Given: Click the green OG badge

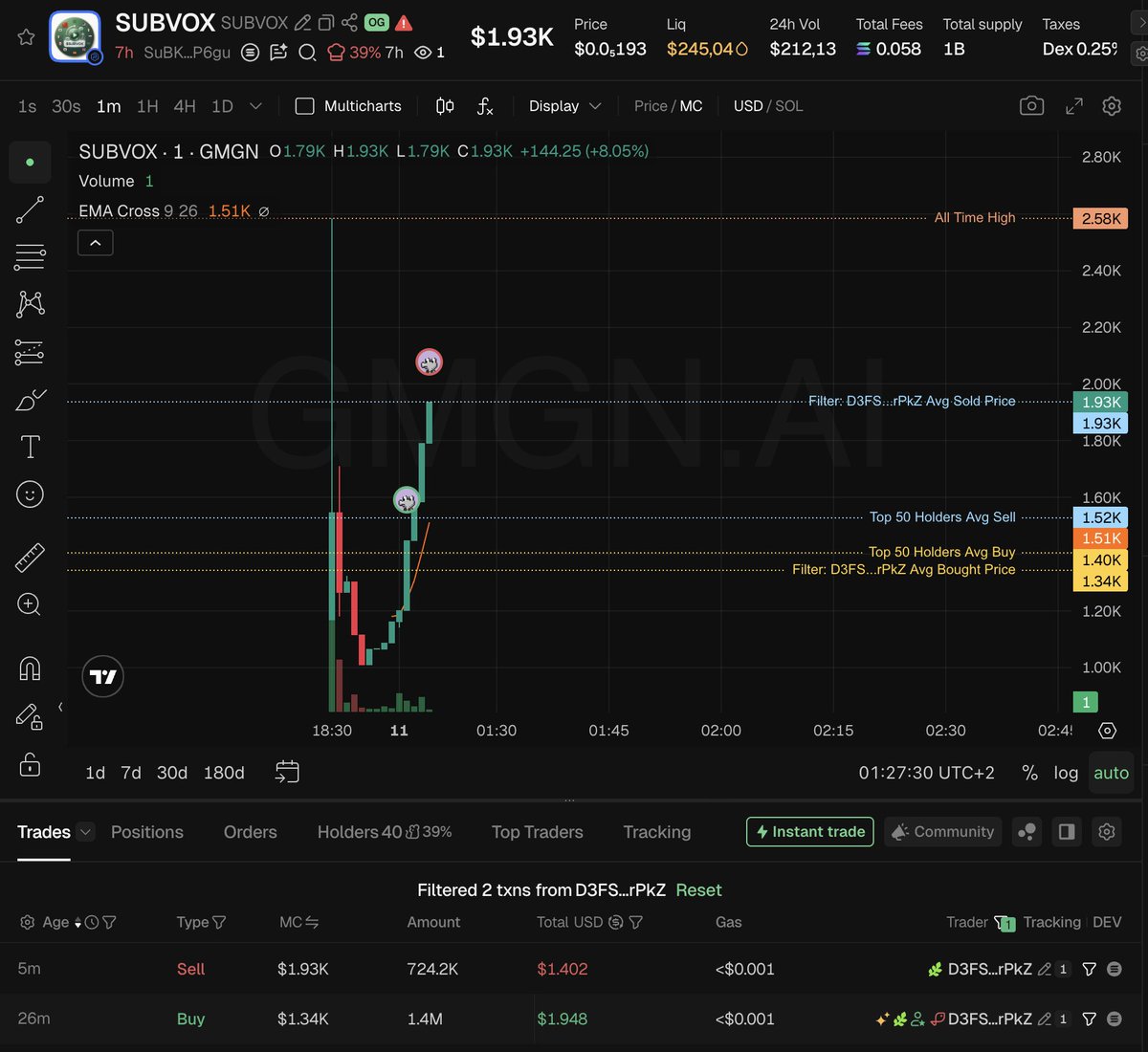Looking at the screenshot, I should [376, 22].
